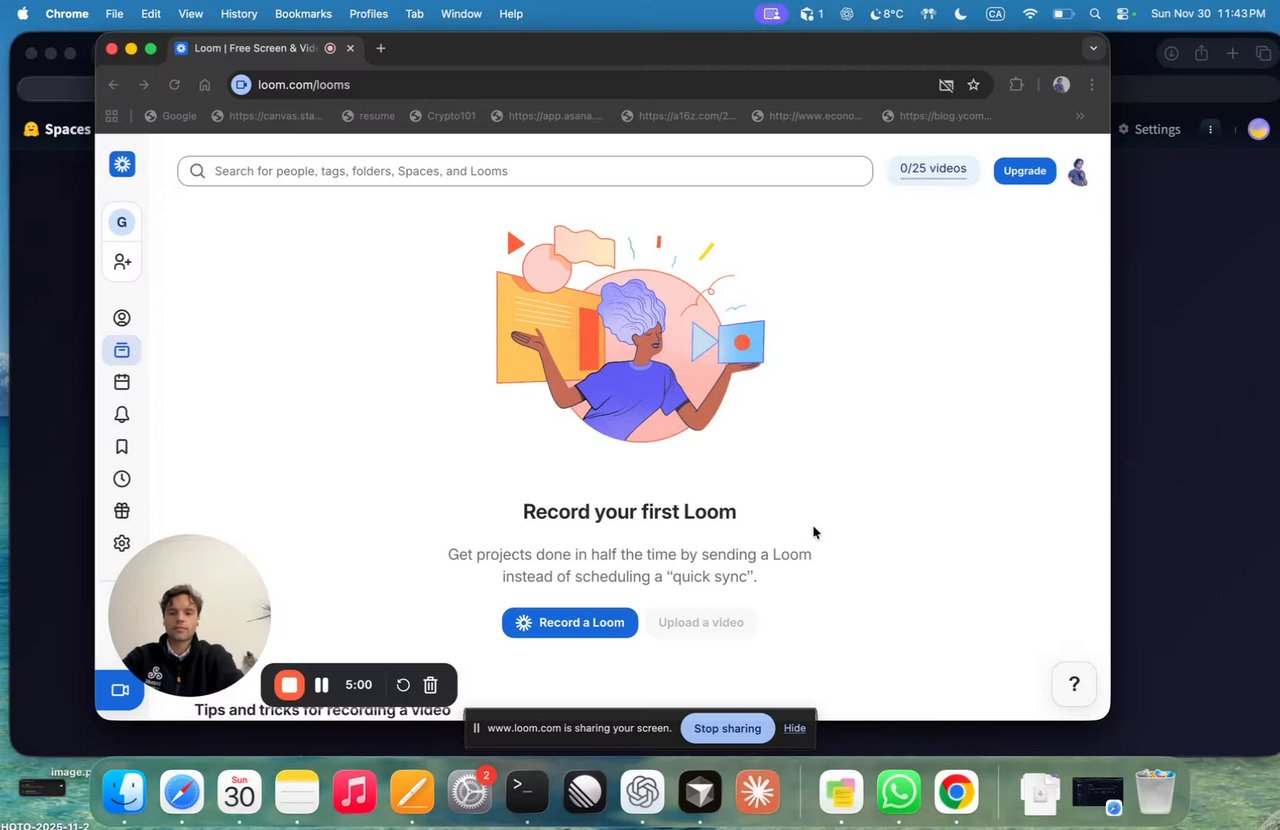The width and height of the screenshot is (1280, 830).
Task: Open Settings in the background window
Action: pos(1149,129)
